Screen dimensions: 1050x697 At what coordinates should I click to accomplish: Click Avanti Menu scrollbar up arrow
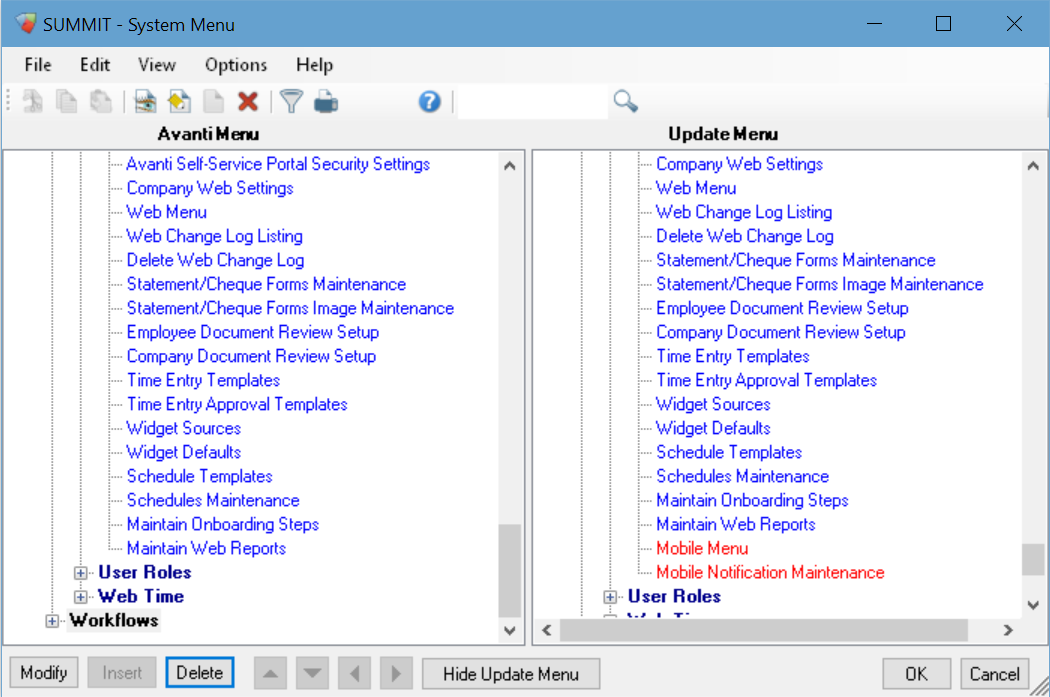pos(510,165)
